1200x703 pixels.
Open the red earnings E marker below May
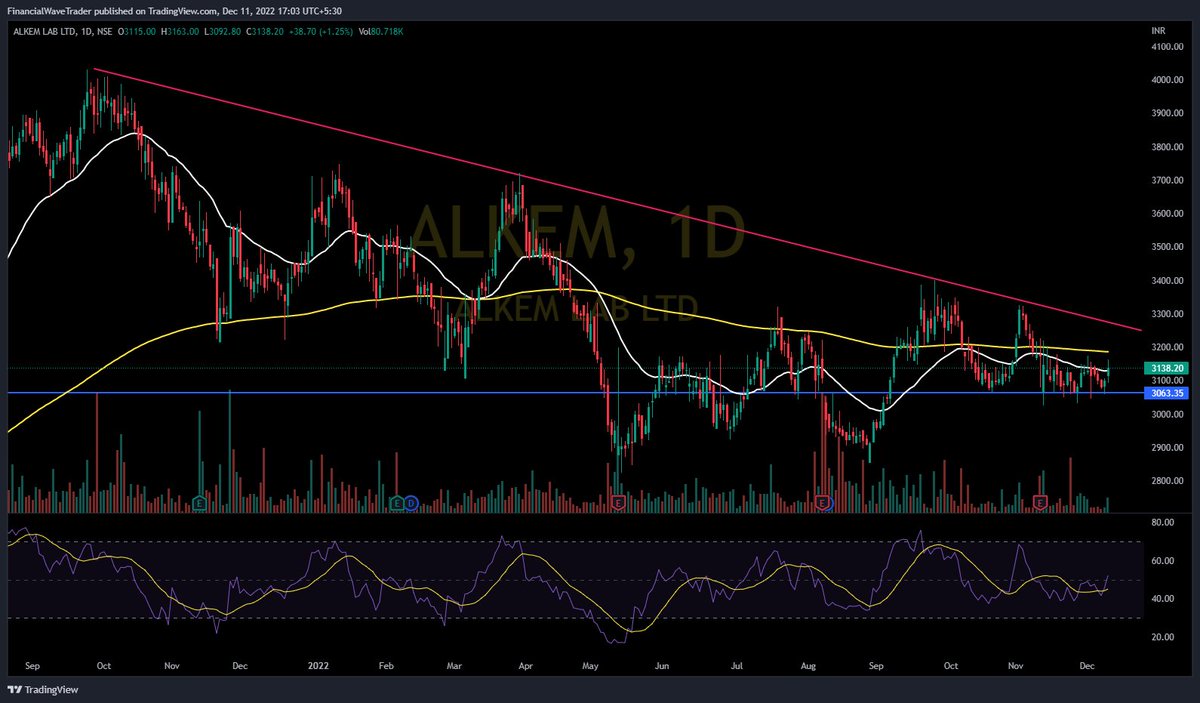click(618, 501)
